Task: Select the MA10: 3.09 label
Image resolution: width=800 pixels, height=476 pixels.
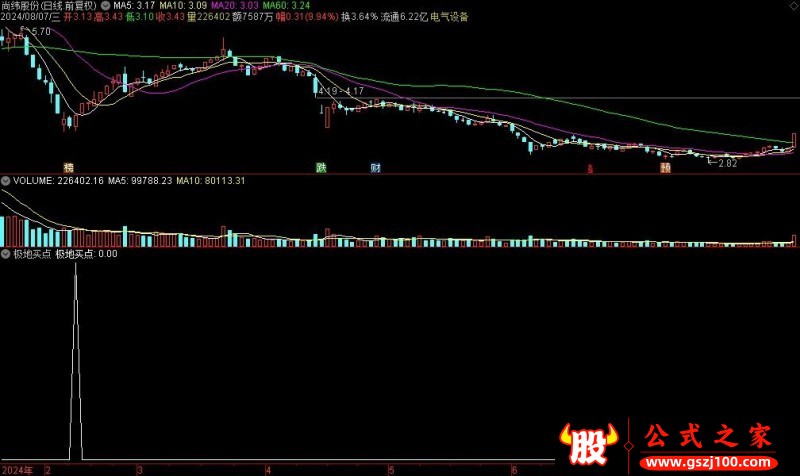Action: pyautogui.click(x=183, y=6)
